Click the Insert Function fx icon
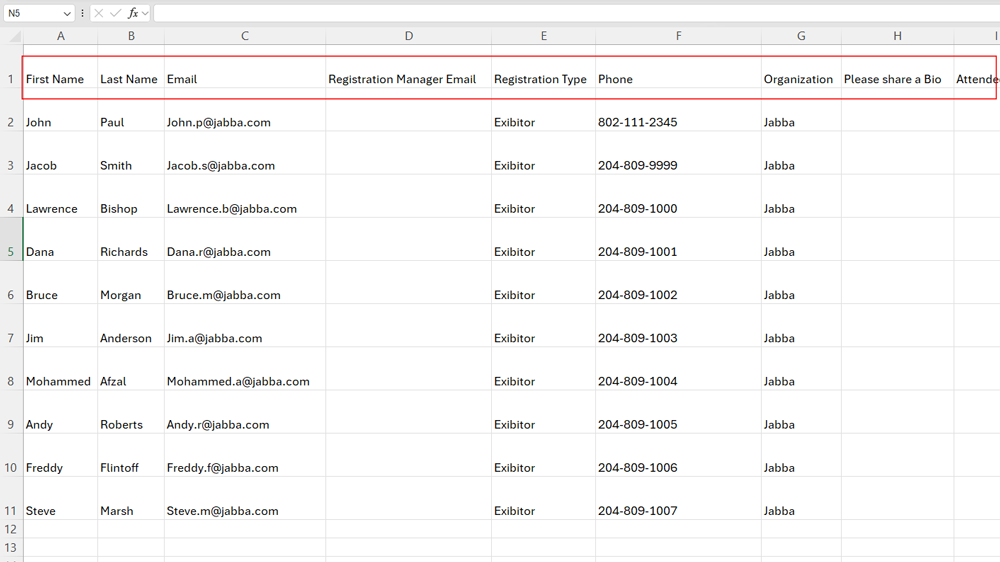The image size is (1000, 562). pos(132,13)
